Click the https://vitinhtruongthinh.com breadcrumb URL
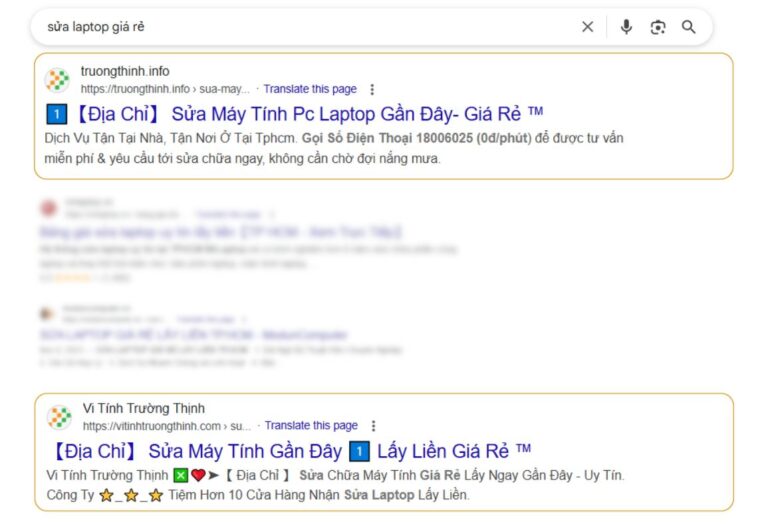 point(166,426)
